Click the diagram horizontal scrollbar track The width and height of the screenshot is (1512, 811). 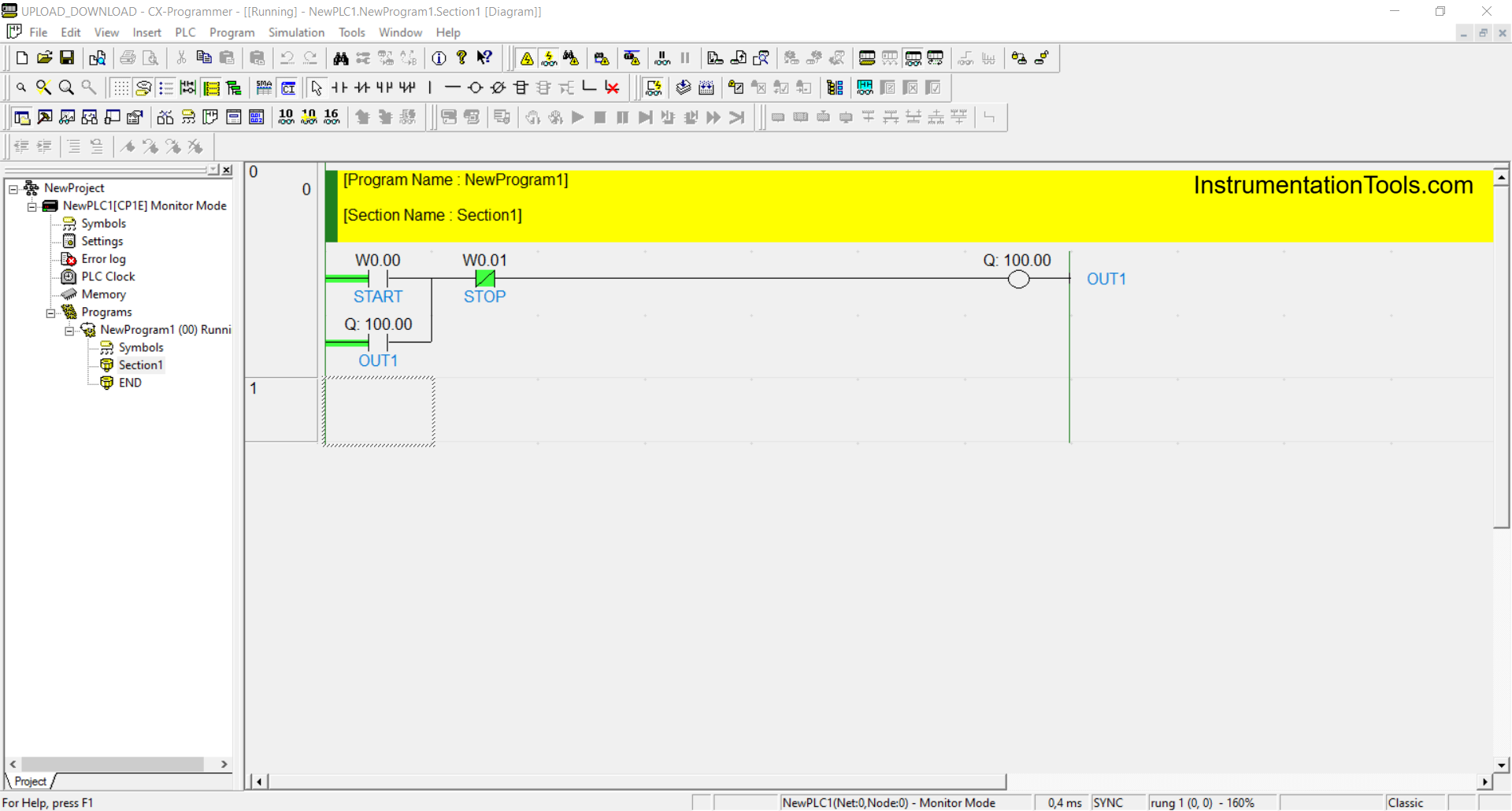click(1240, 782)
